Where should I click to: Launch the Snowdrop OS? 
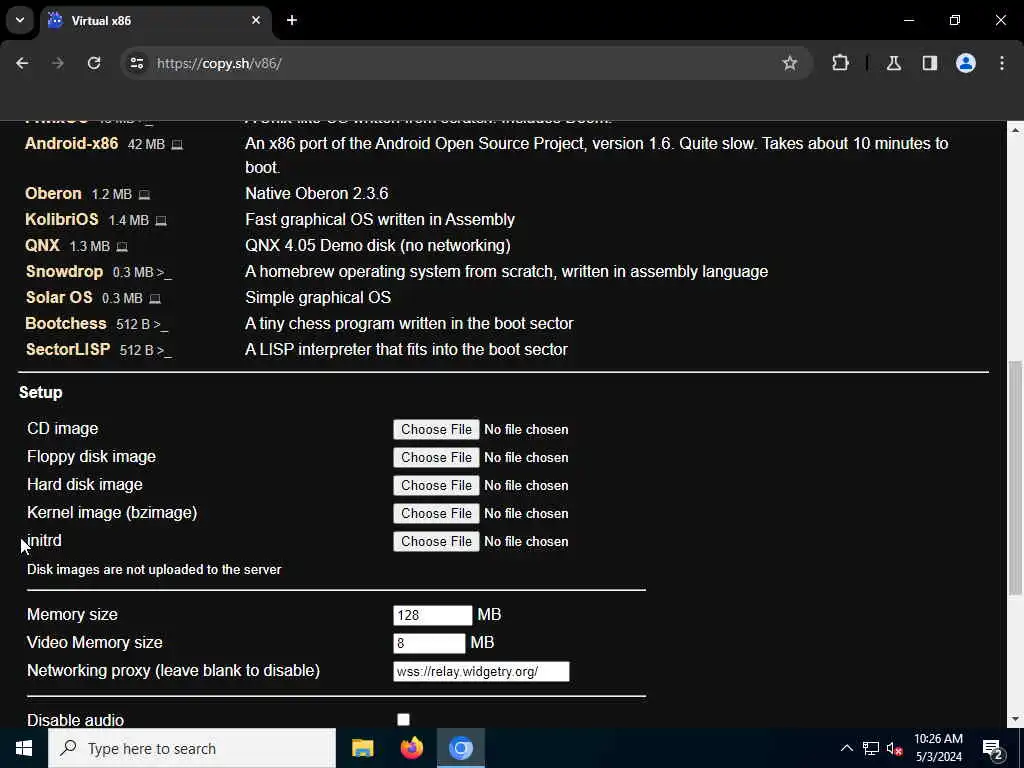[x=65, y=272]
